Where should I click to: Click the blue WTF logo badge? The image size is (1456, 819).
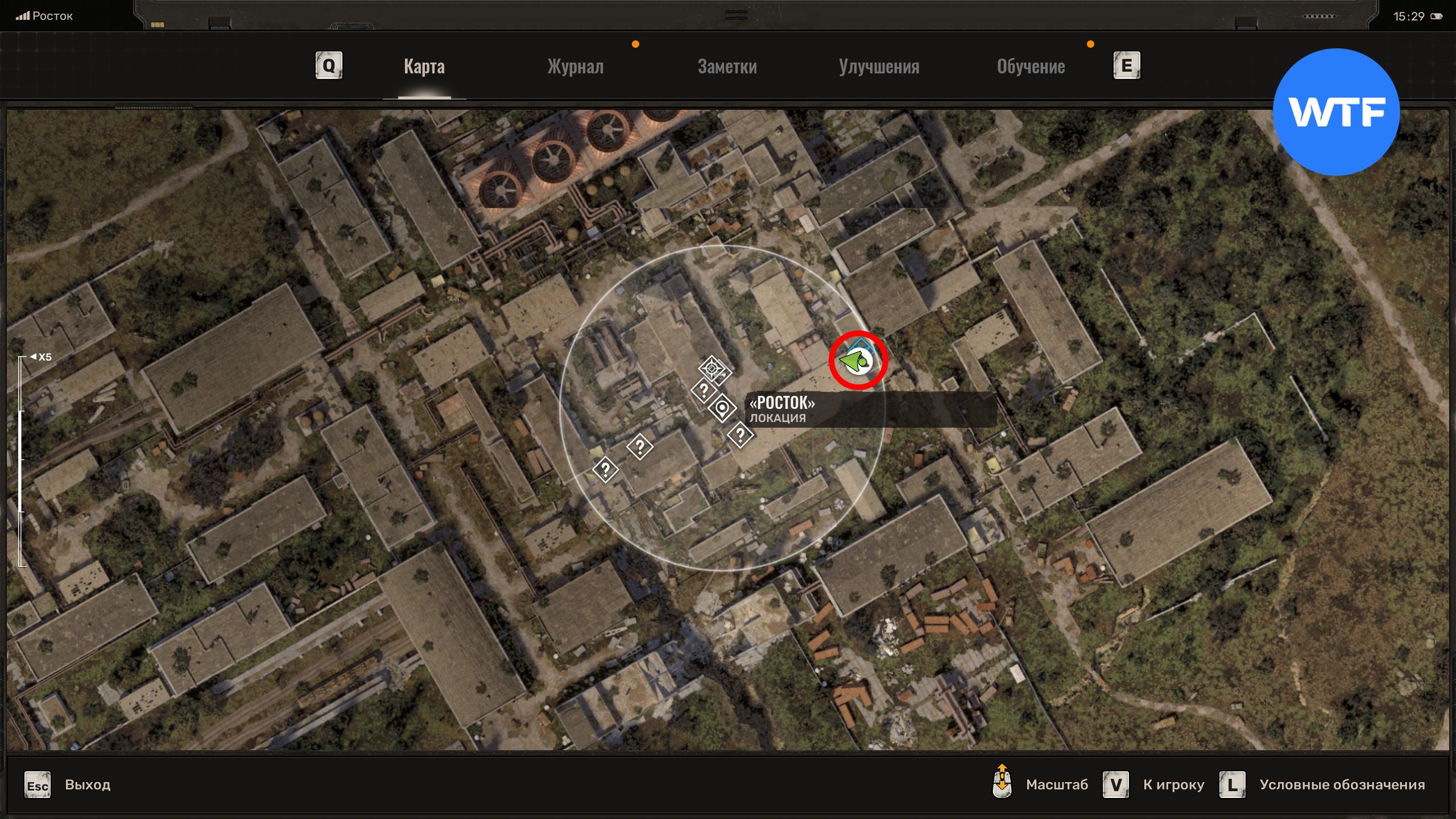(1335, 112)
